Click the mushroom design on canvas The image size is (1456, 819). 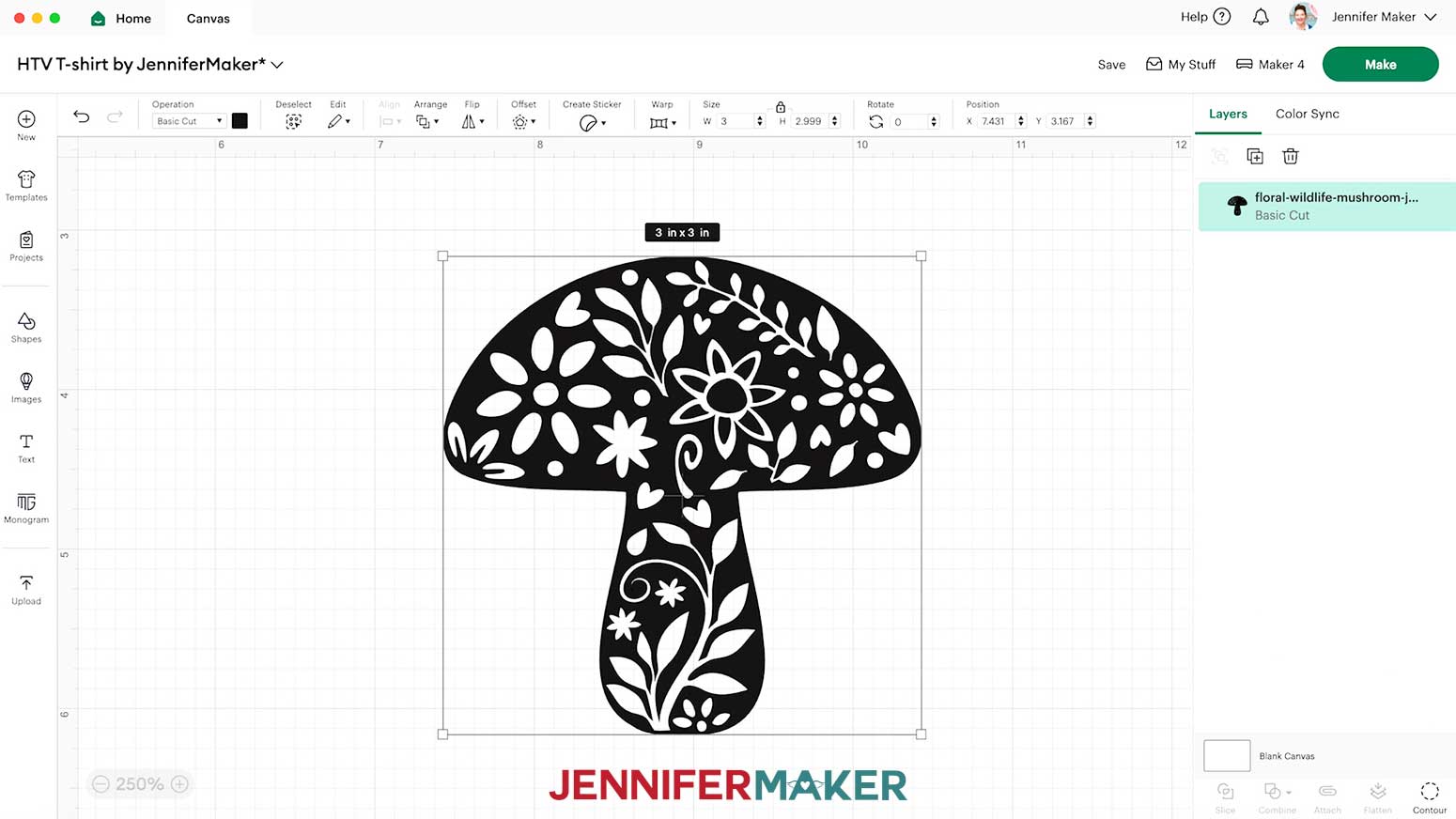682,495
